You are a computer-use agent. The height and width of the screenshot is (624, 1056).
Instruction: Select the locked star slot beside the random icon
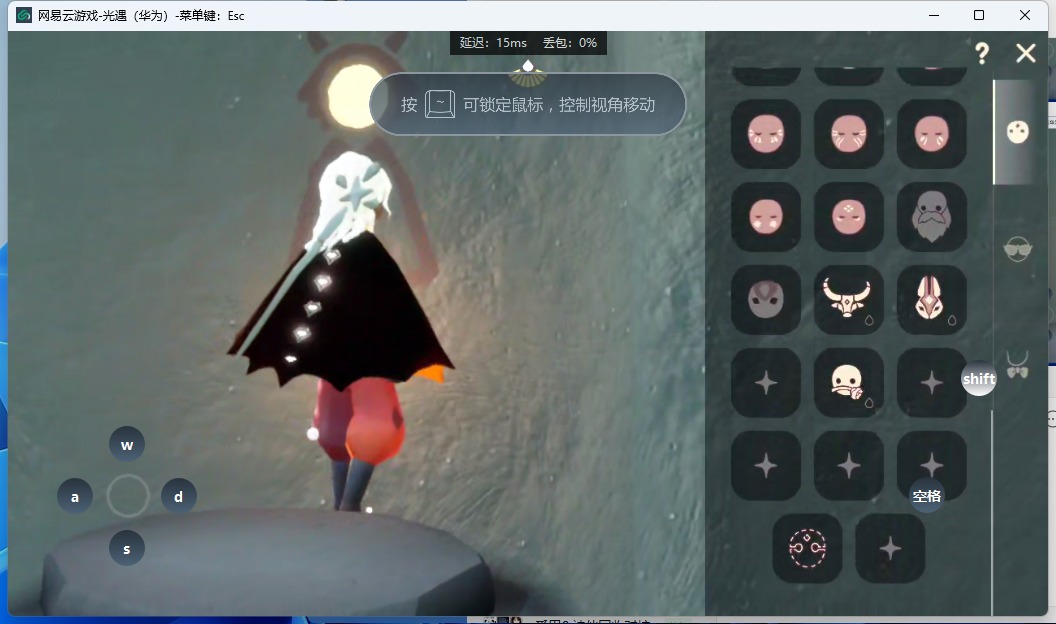890,548
